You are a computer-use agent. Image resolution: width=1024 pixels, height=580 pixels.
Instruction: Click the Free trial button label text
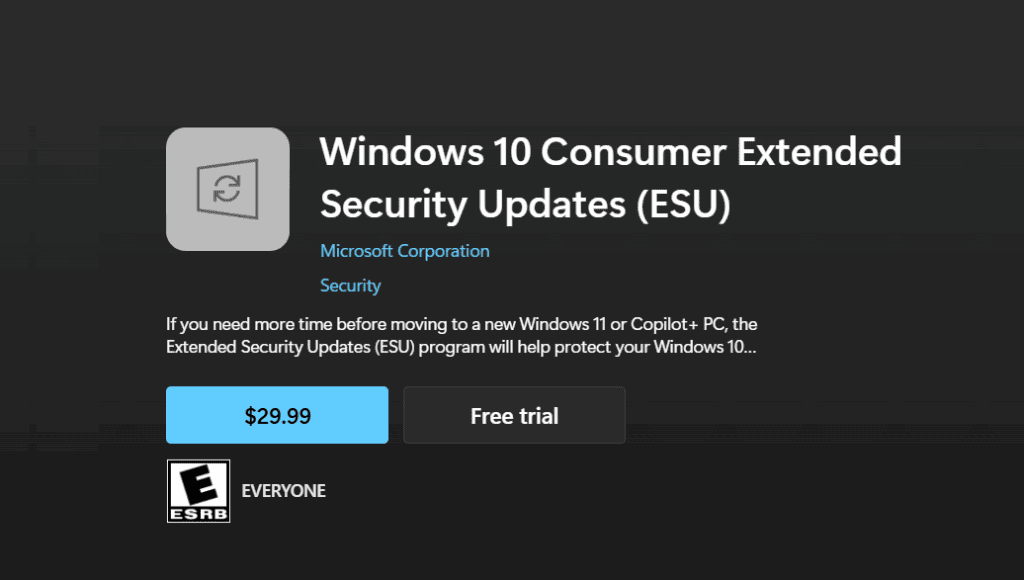514,415
